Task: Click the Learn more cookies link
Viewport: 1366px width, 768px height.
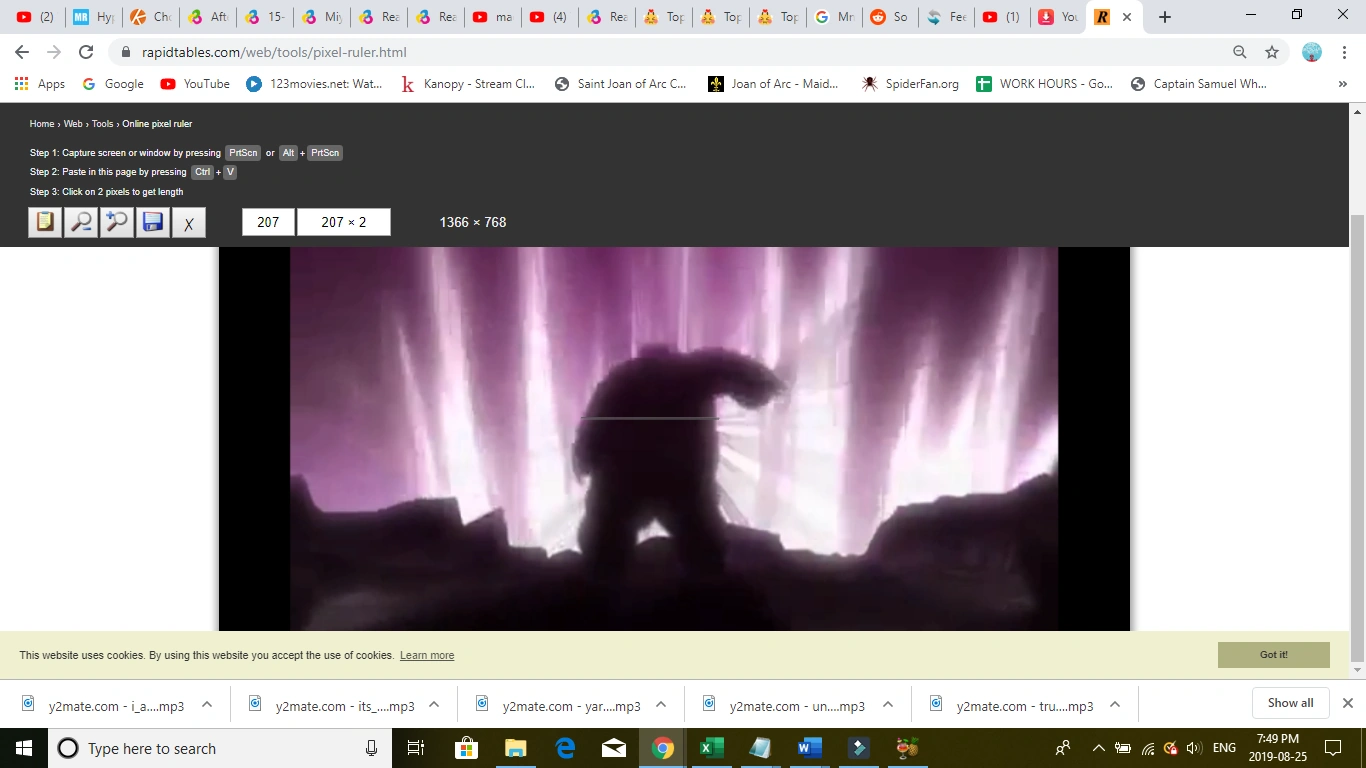Action: tap(427, 656)
